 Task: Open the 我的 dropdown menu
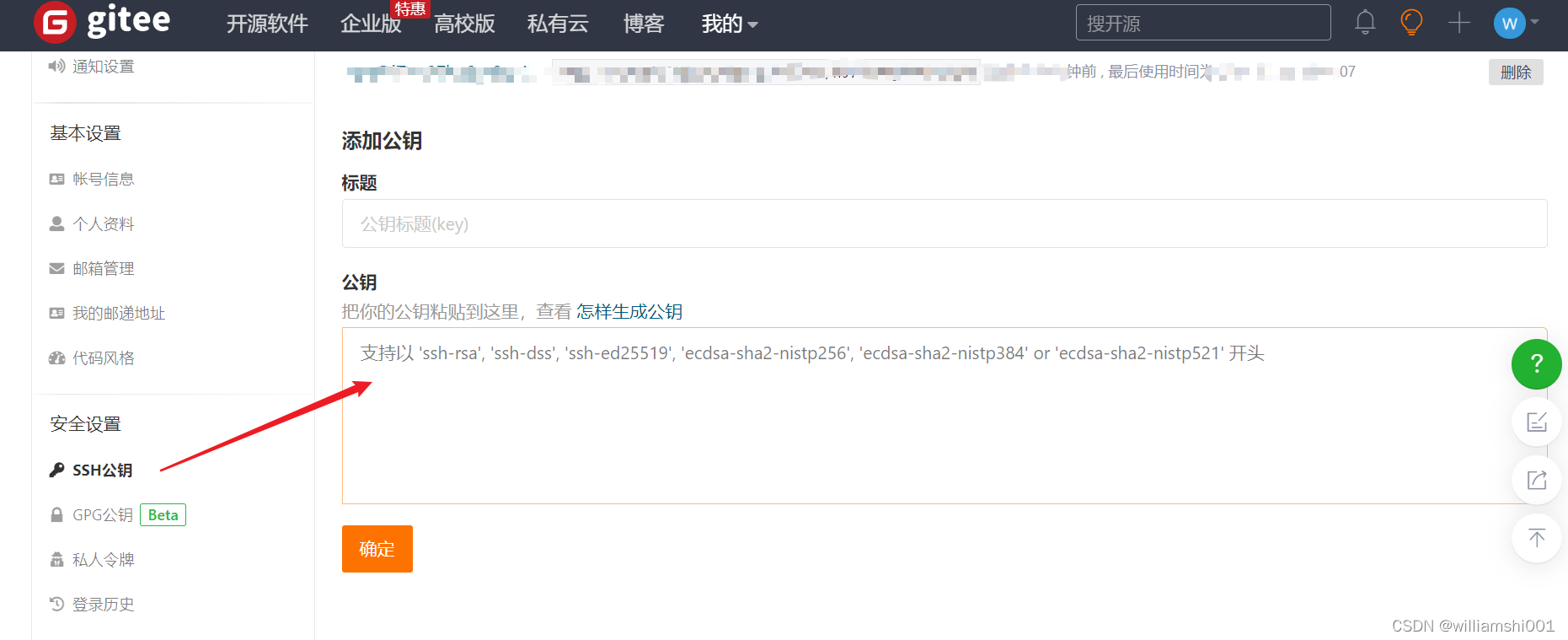[730, 24]
